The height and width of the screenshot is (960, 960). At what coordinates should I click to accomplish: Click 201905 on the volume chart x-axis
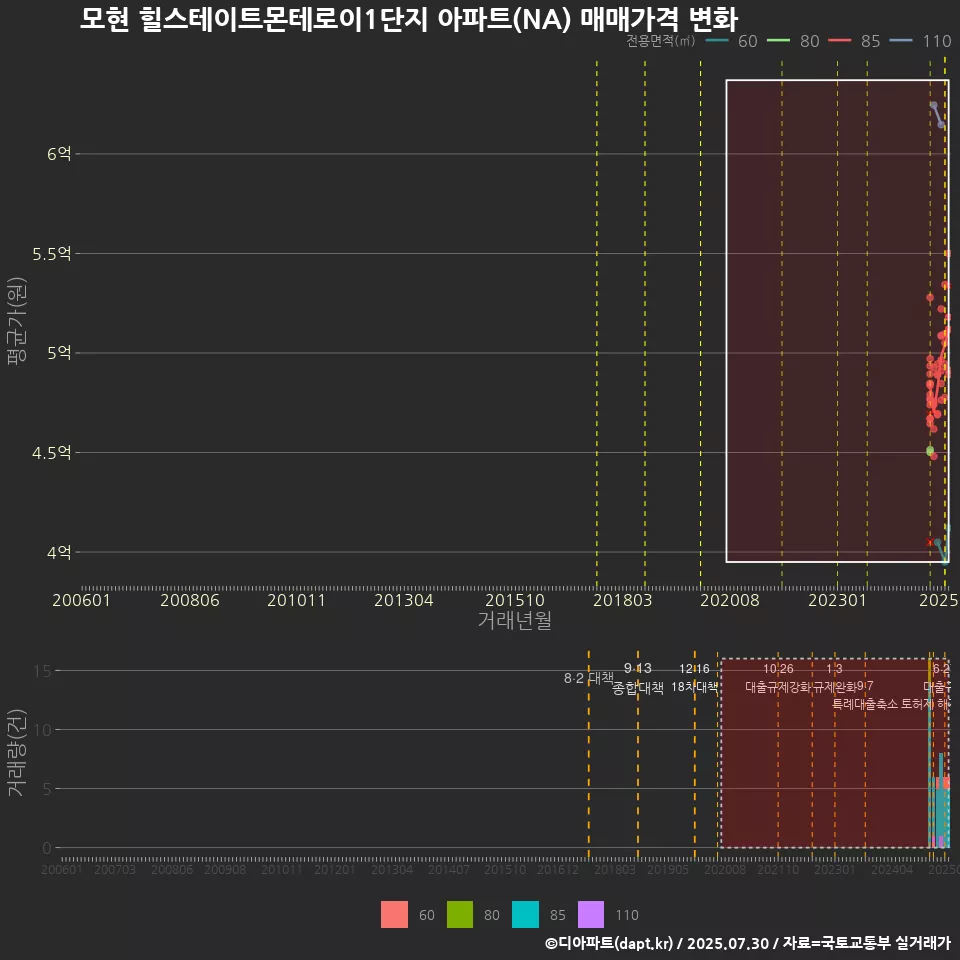(x=668, y=869)
